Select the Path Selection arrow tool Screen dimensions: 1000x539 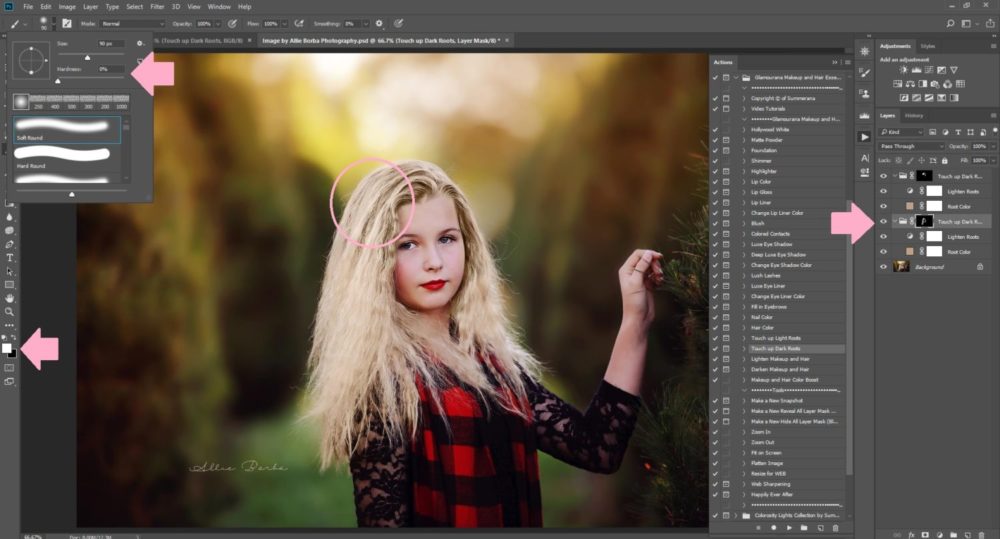tap(10, 271)
